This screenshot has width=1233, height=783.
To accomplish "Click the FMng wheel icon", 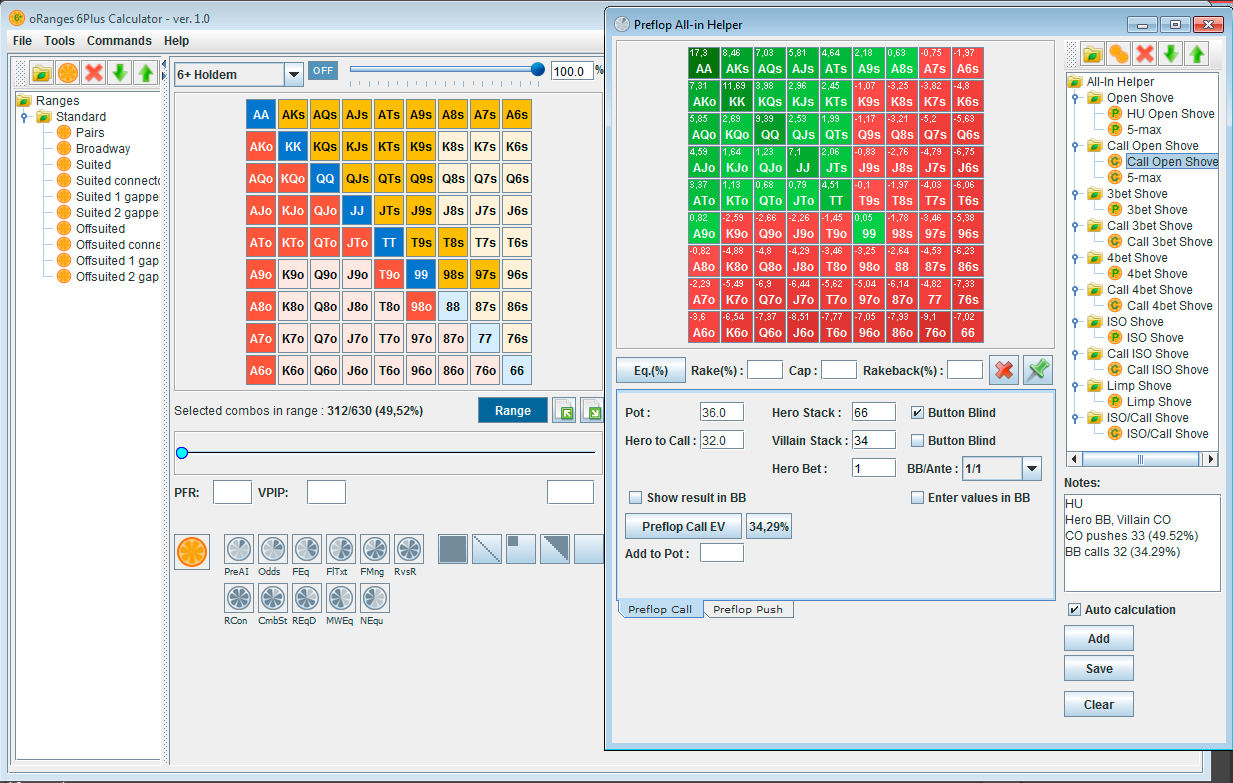I will coord(374,548).
